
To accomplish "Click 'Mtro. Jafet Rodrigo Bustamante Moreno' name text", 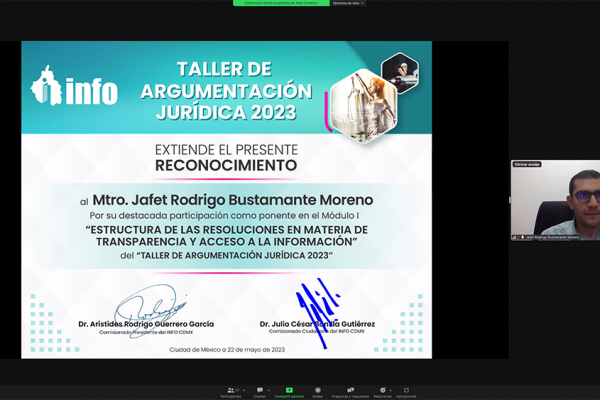I will point(233,200).
